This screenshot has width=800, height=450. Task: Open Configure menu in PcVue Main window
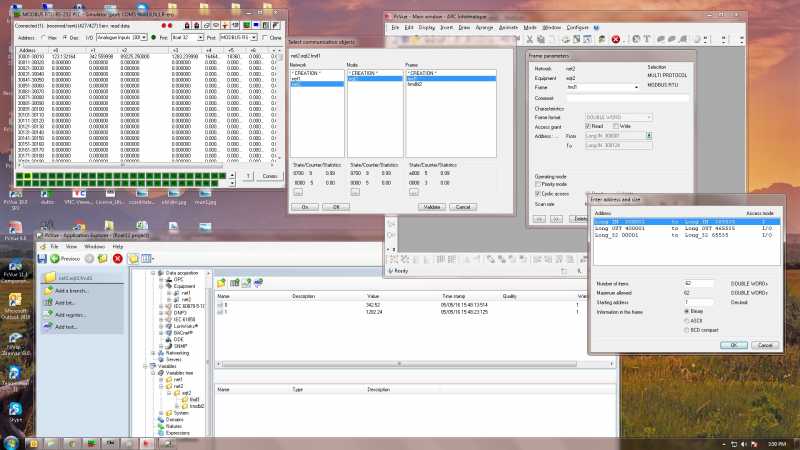[x=578, y=28]
